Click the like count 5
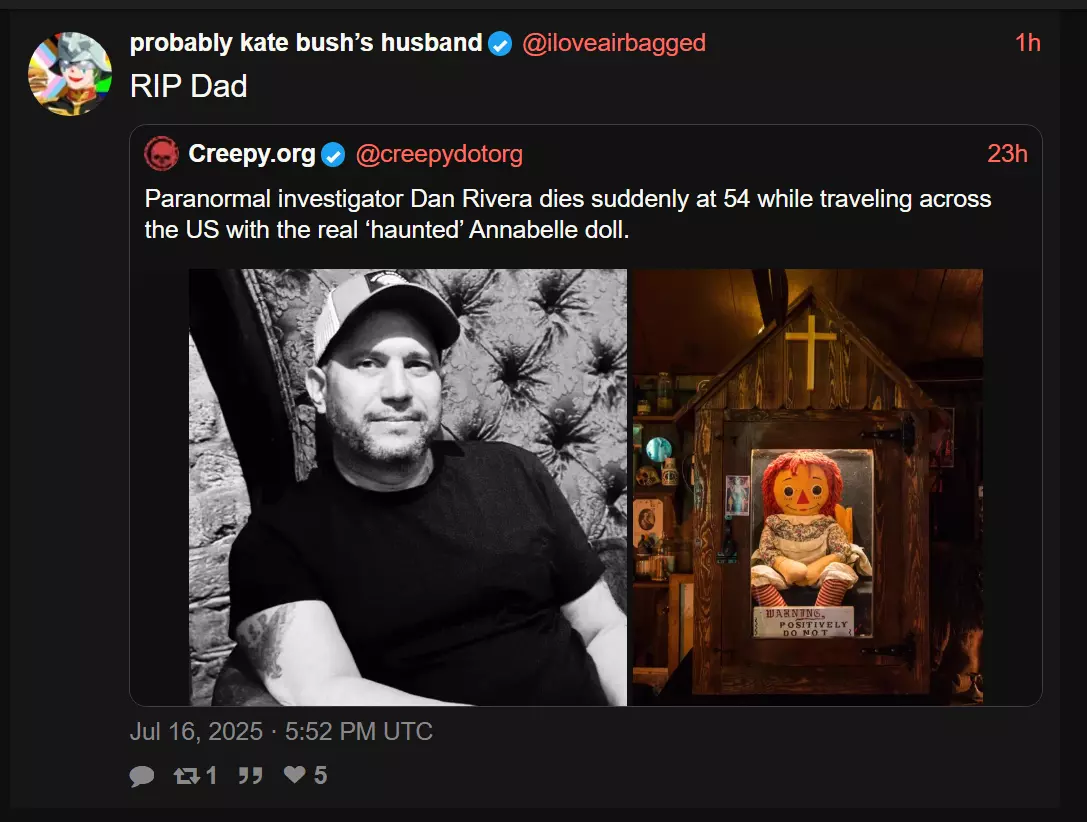The height and width of the screenshot is (822, 1087). 320,776
